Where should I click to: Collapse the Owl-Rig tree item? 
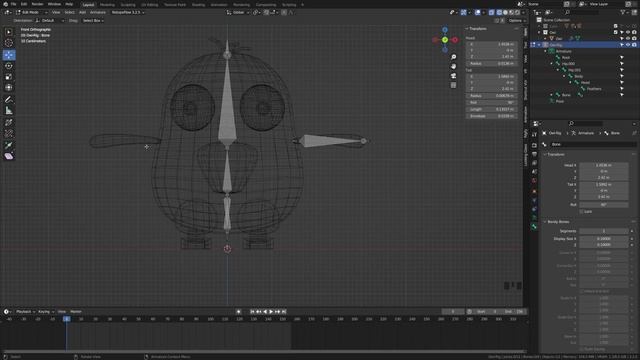[539, 45]
